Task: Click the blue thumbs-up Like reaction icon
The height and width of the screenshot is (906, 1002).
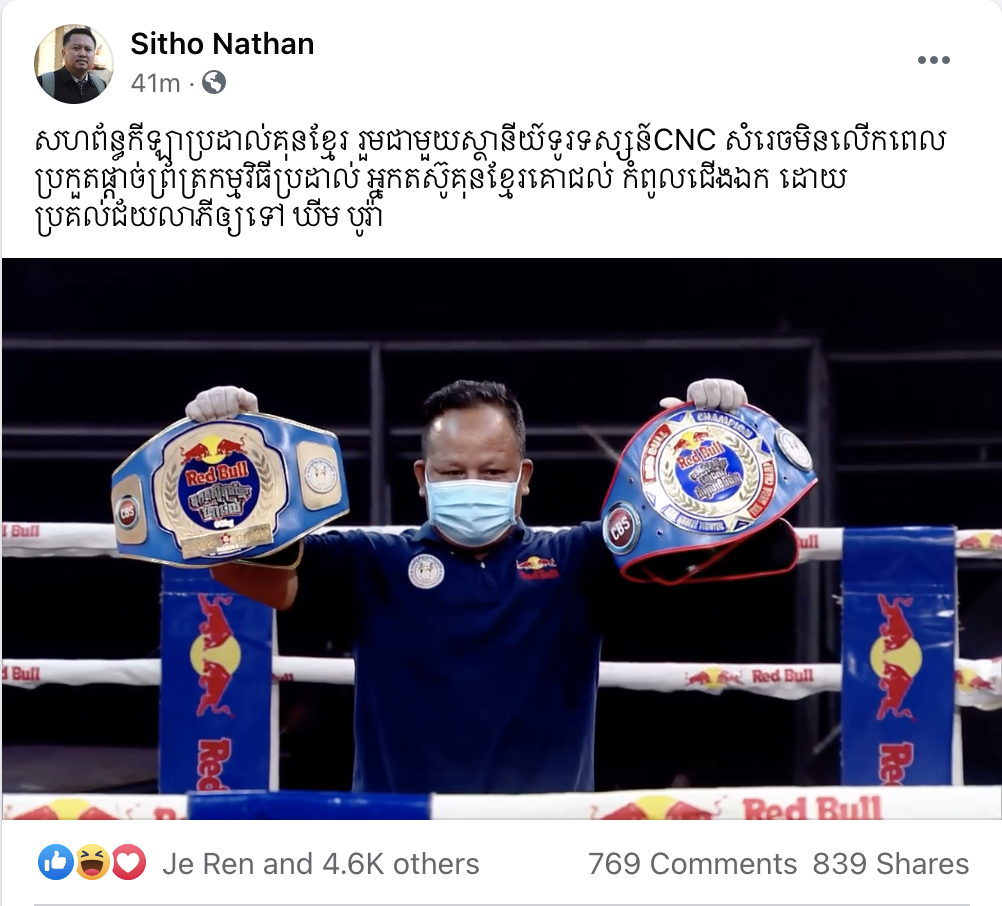Action: (x=56, y=863)
